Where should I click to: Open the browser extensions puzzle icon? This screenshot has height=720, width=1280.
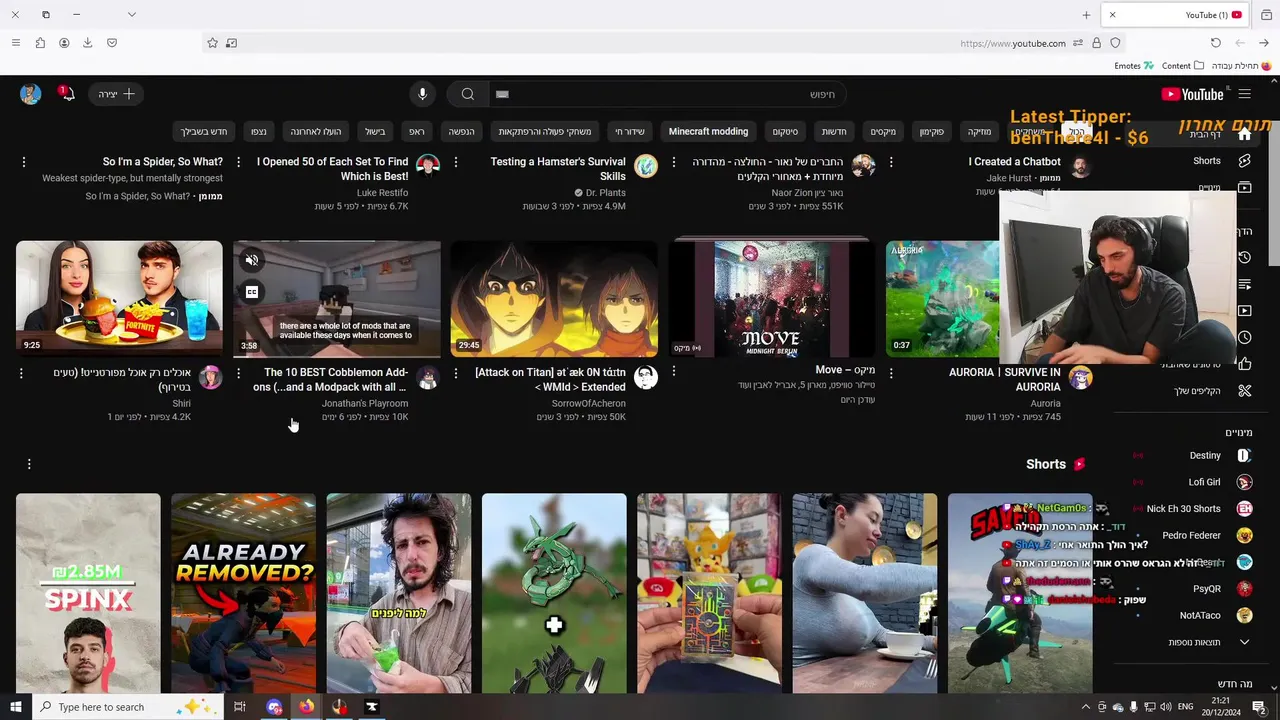tap(40, 43)
